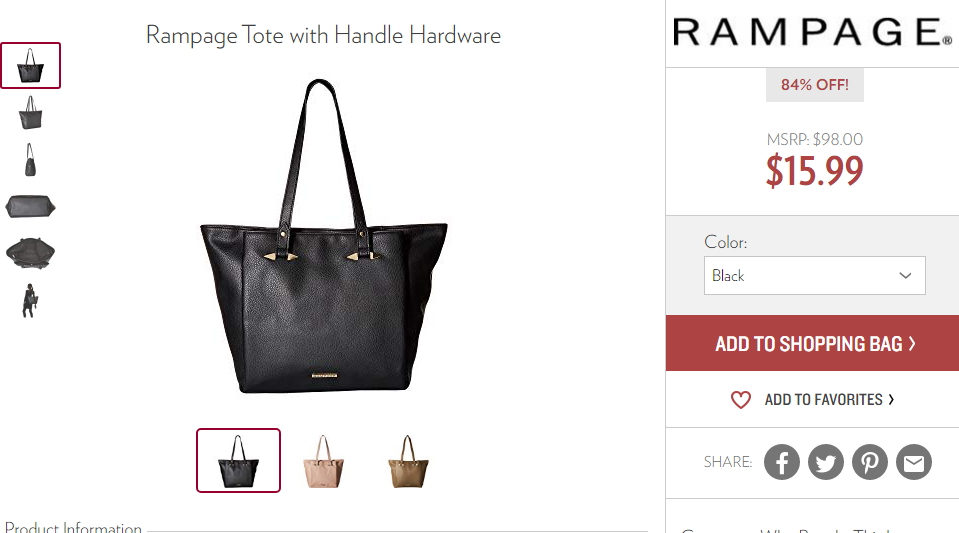Share the product via Twitter icon
The image size is (959, 533).
(826, 462)
